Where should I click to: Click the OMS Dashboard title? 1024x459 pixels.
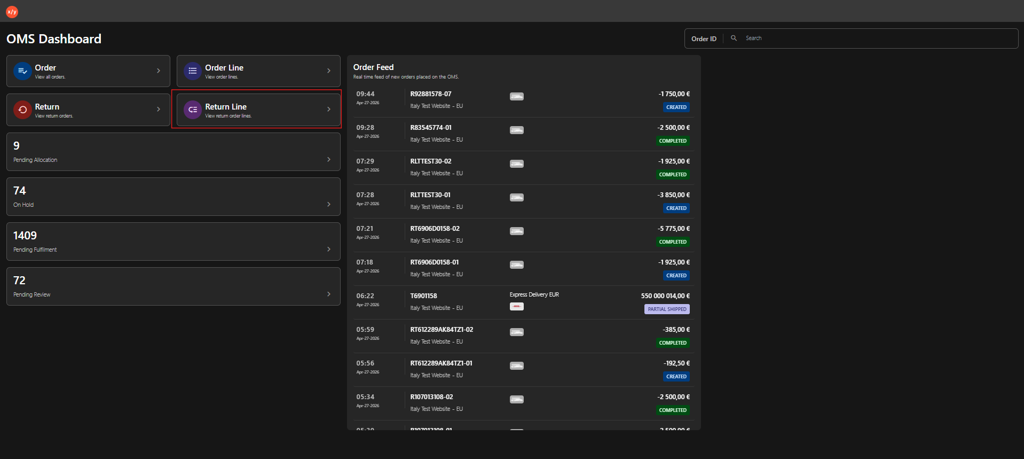pos(54,39)
